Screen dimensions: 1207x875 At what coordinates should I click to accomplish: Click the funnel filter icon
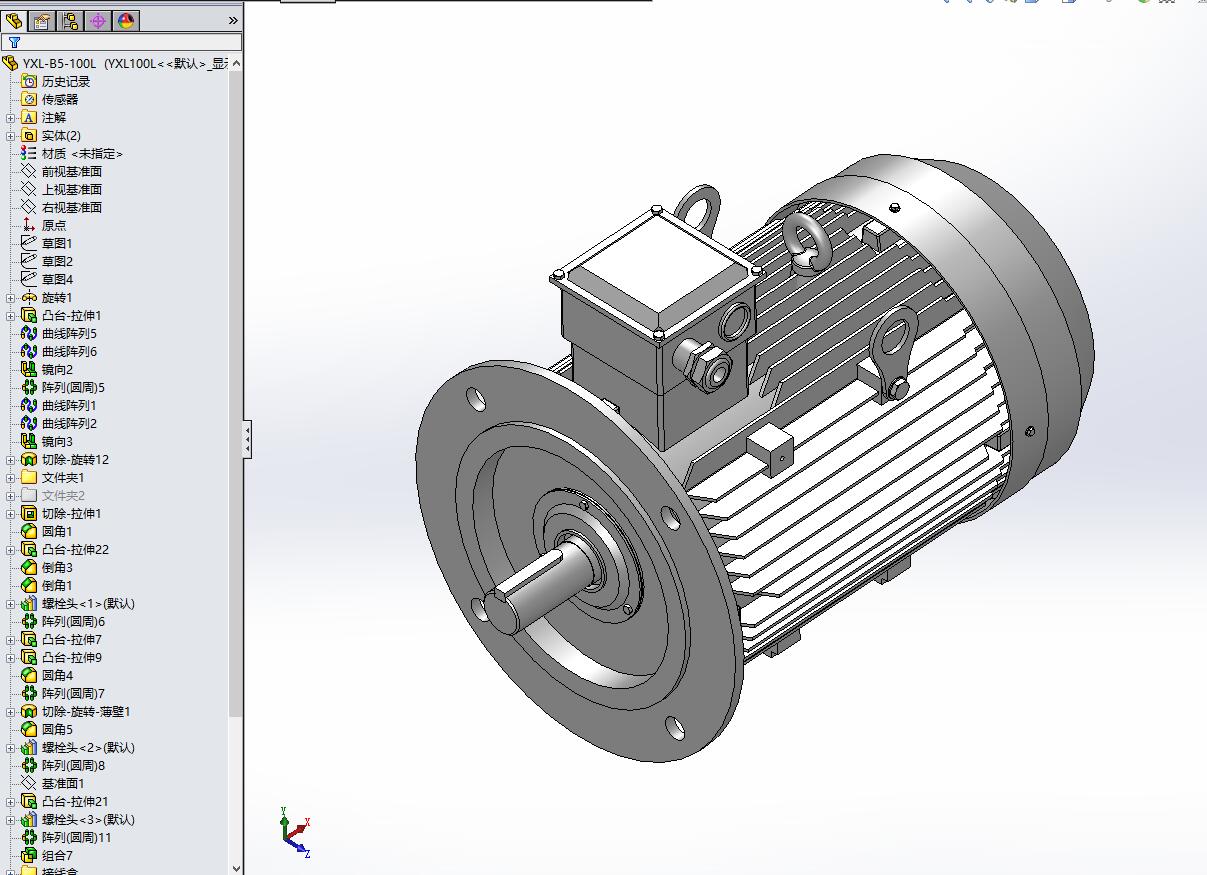pos(14,42)
